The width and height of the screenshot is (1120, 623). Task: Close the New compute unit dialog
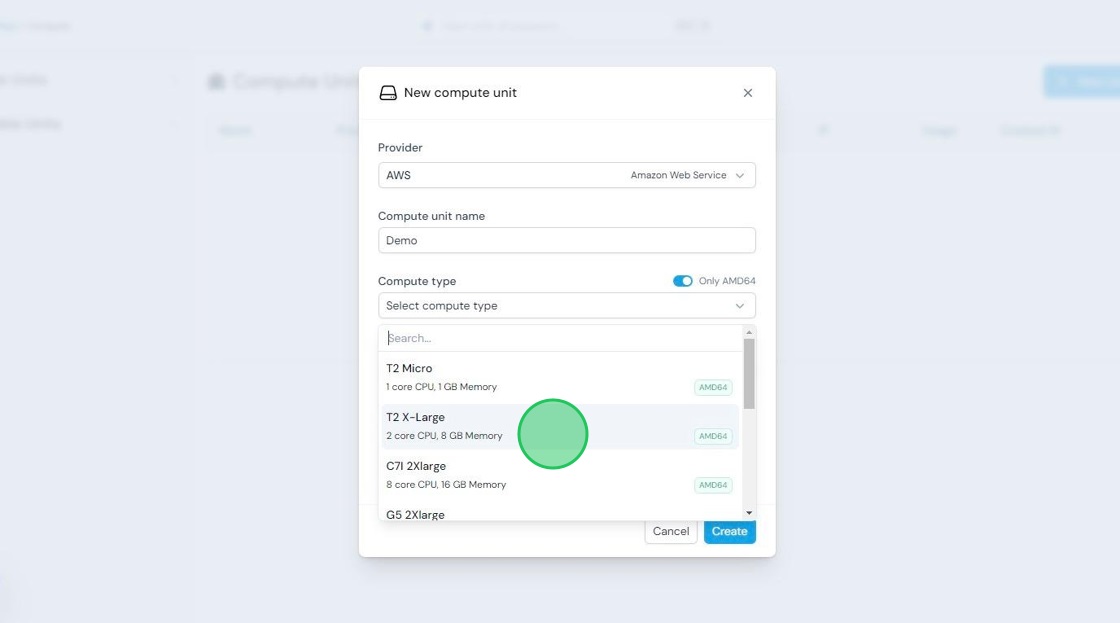pos(748,93)
